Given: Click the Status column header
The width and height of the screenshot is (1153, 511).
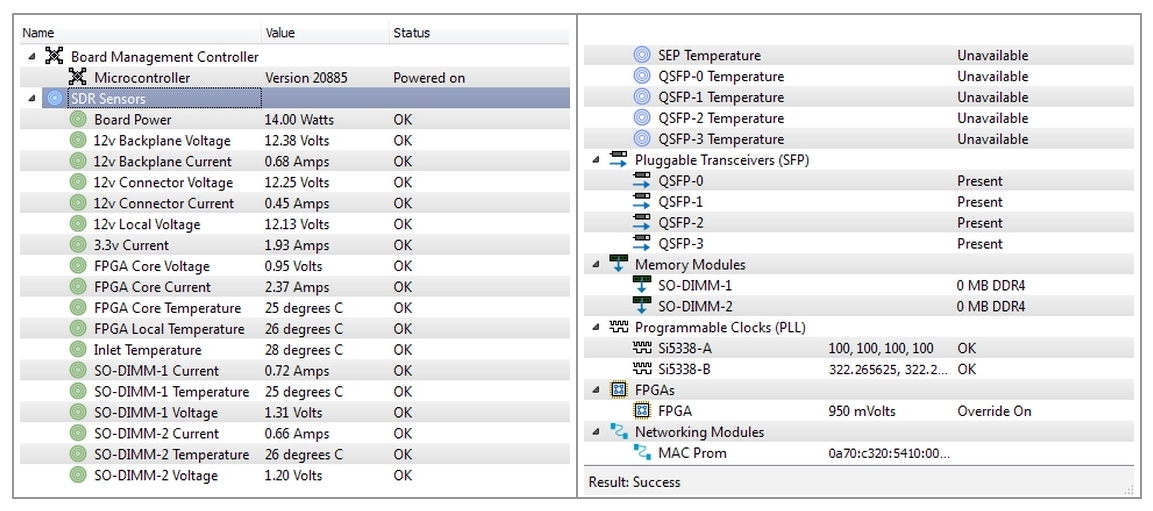Looking at the screenshot, I should (x=479, y=33).
